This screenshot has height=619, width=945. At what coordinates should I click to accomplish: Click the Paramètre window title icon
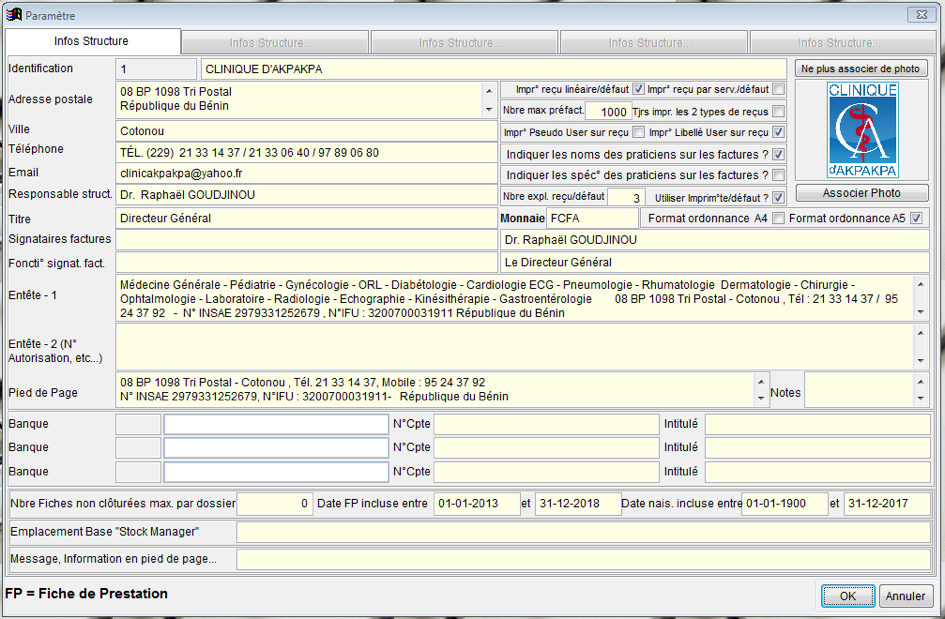click(x=13, y=15)
